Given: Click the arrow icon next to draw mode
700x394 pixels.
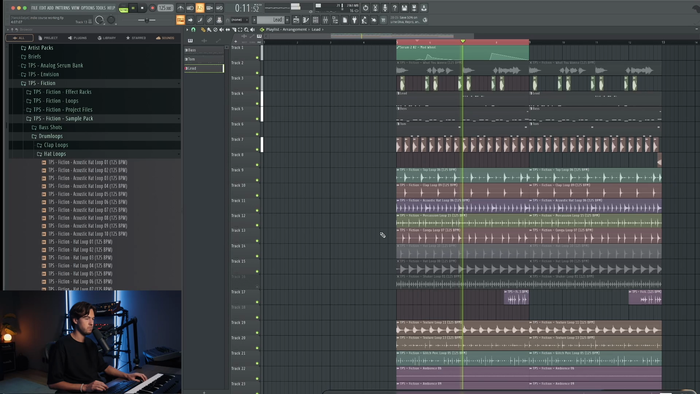Looking at the screenshot, I should (190, 20).
